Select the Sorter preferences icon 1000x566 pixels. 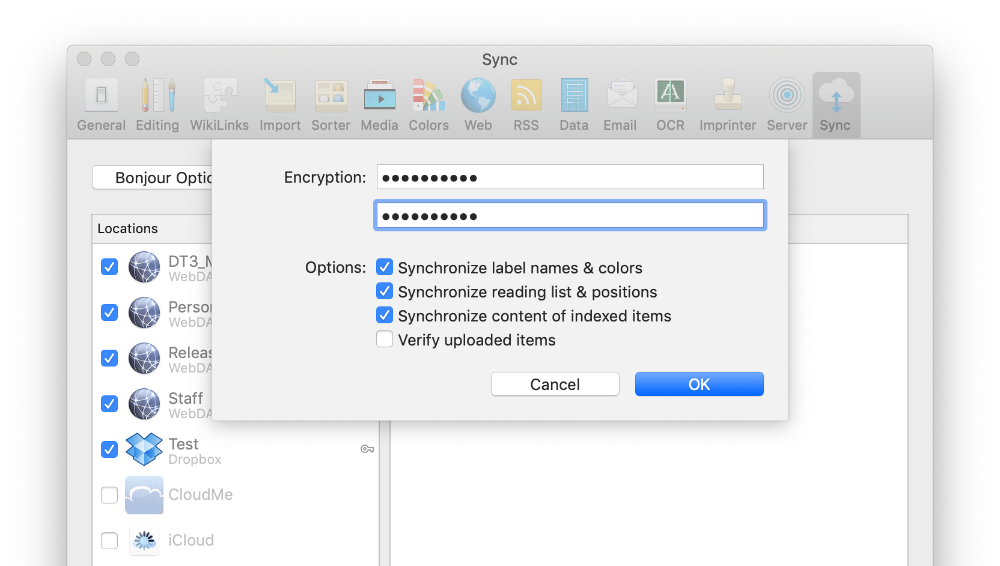[330, 105]
